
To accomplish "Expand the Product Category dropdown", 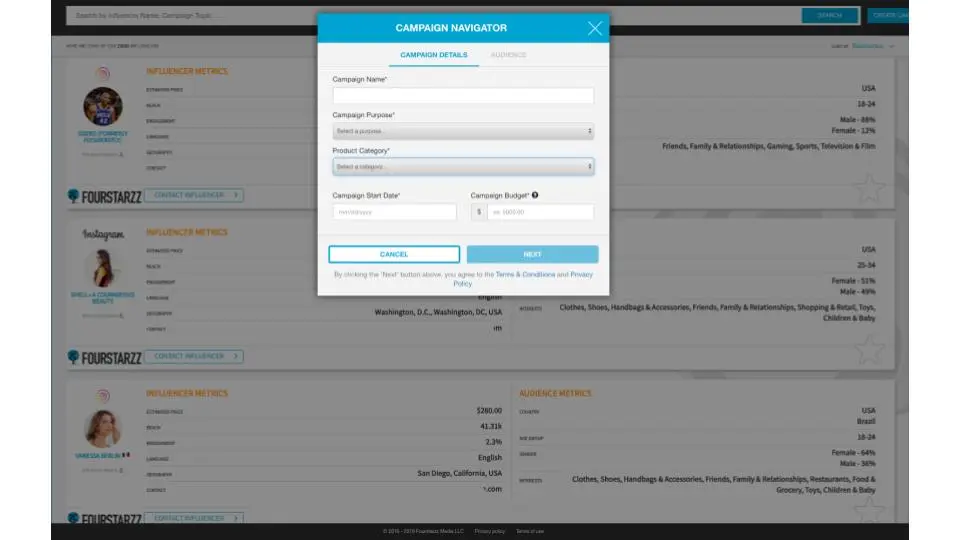I will click(463, 167).
